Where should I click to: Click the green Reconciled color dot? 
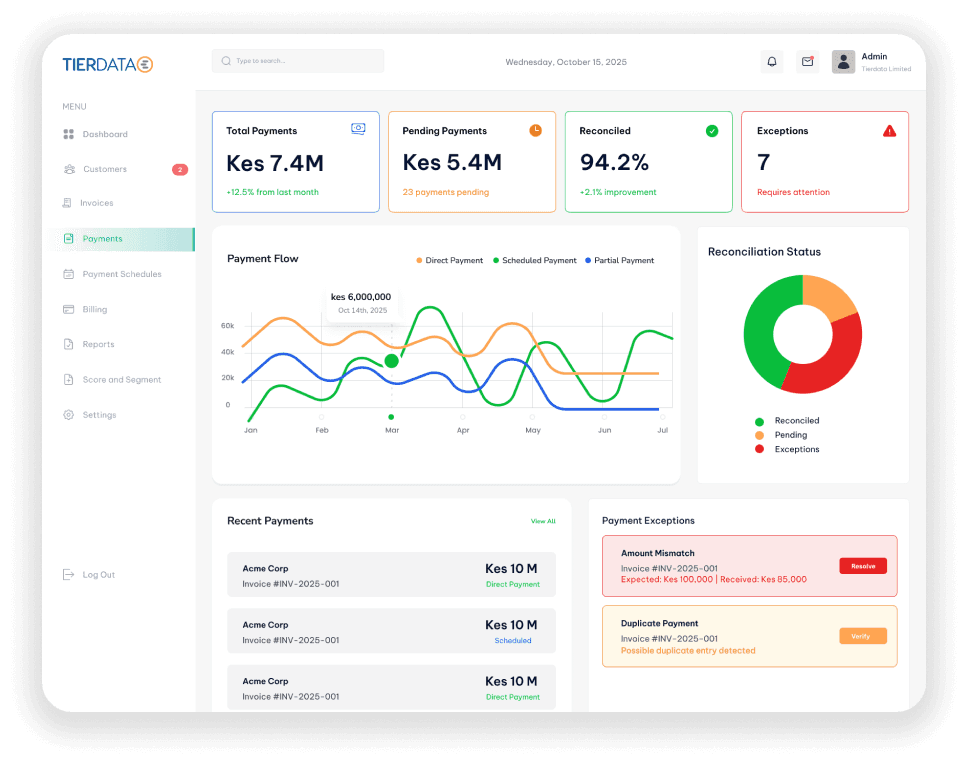point(757,420)
